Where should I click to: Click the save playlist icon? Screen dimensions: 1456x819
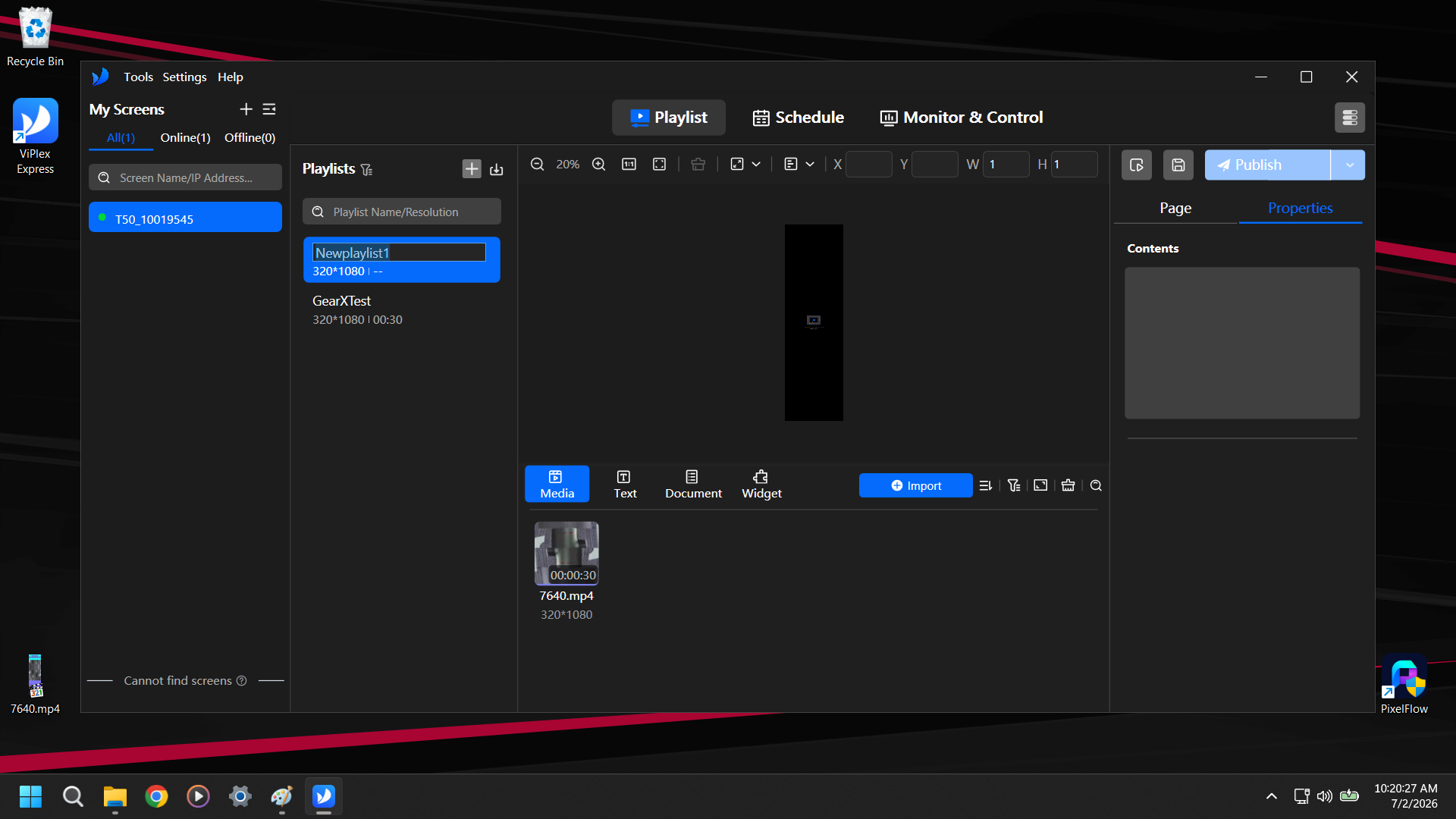pos(1178,165)
